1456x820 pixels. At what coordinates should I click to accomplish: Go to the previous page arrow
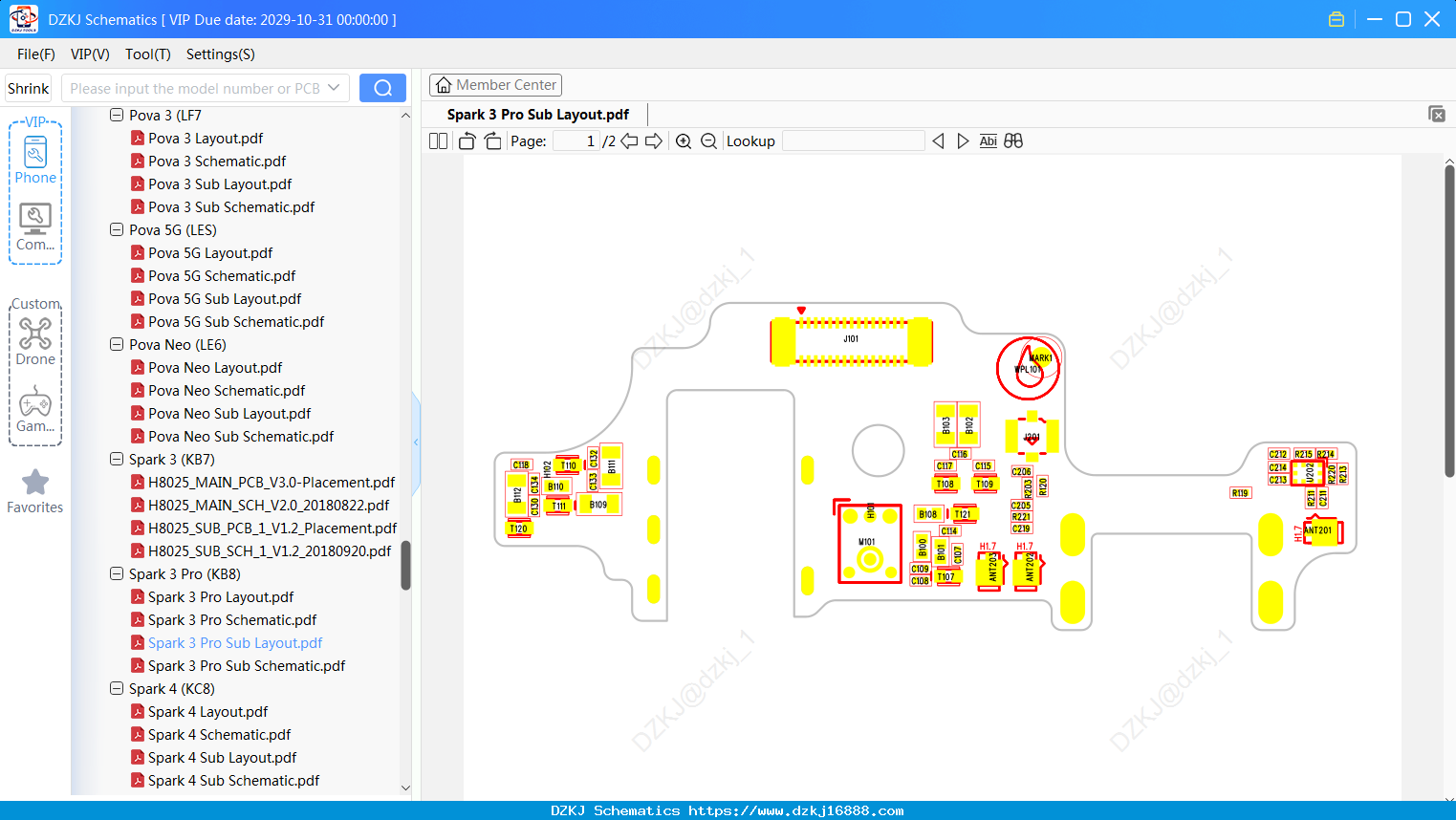point(629,141)
